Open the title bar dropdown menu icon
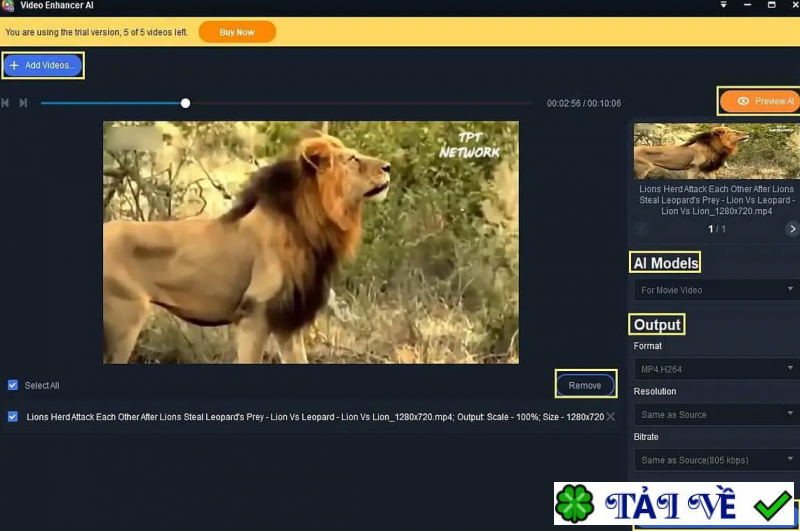Viewport: 800px width, 531px height. (723, 5)
